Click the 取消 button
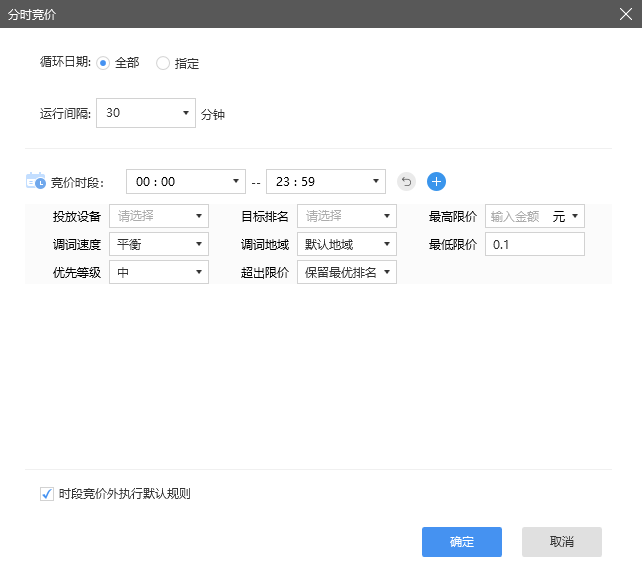Screen dimensions: 642x577 point(562,542)
